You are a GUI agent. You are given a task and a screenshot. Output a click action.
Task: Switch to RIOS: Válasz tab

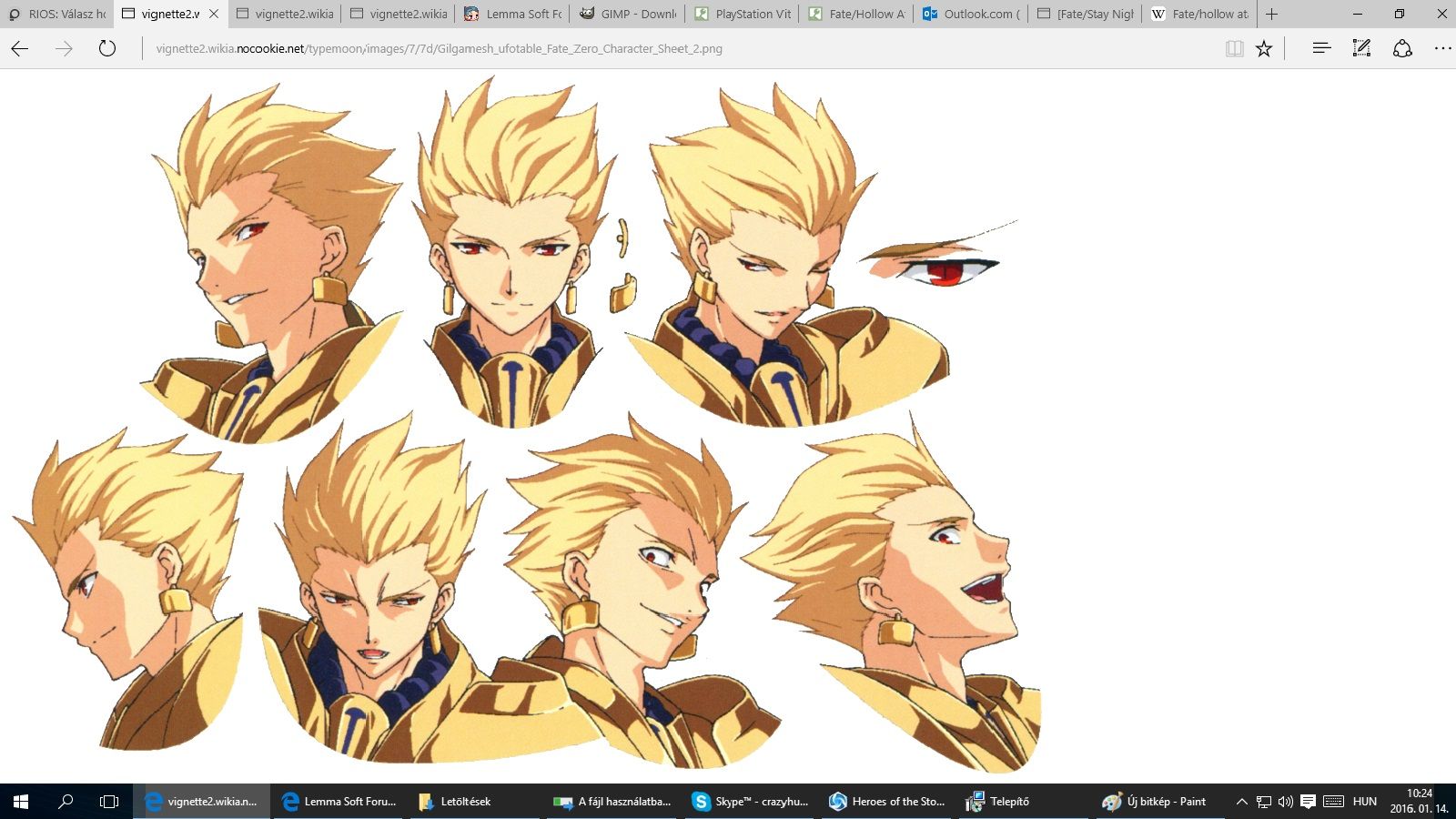57,14
